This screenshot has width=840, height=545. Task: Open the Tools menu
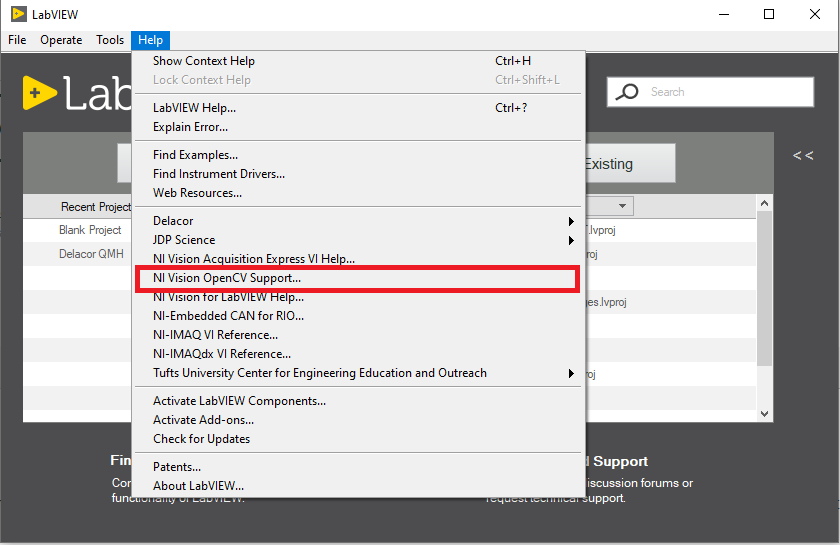click(110, 40)
